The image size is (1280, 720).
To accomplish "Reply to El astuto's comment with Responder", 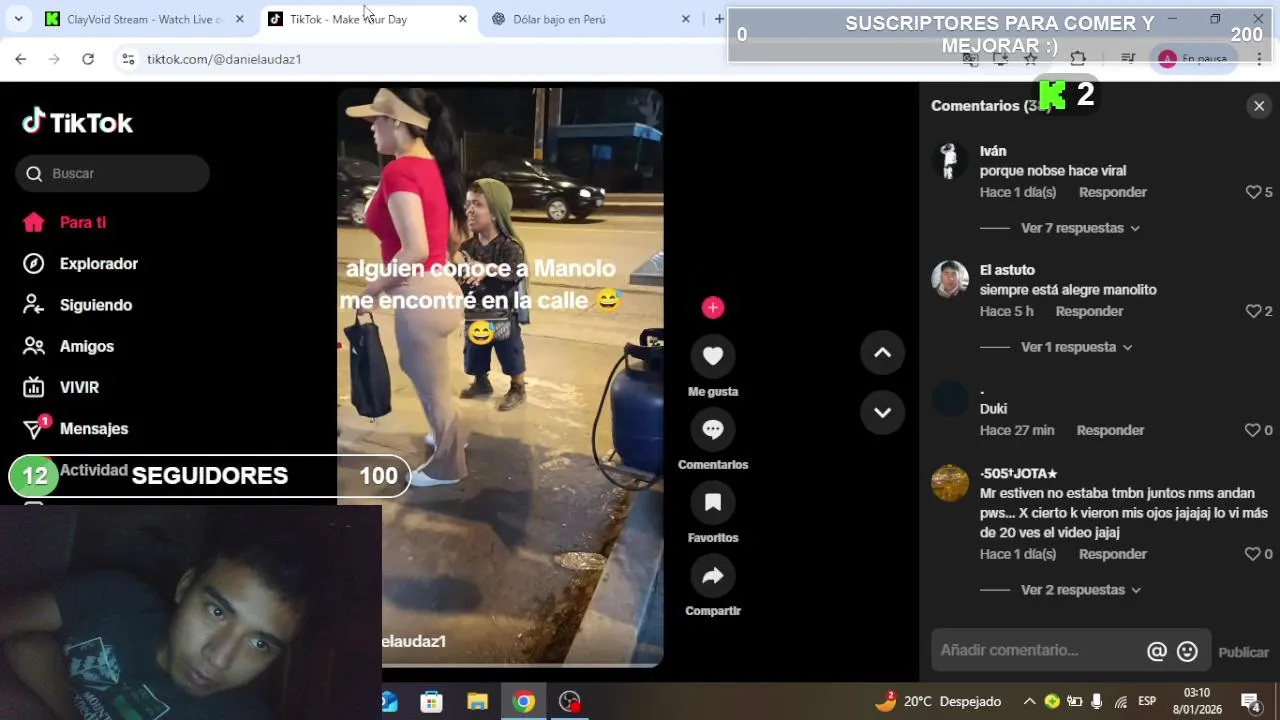I will click(1090, 311).
